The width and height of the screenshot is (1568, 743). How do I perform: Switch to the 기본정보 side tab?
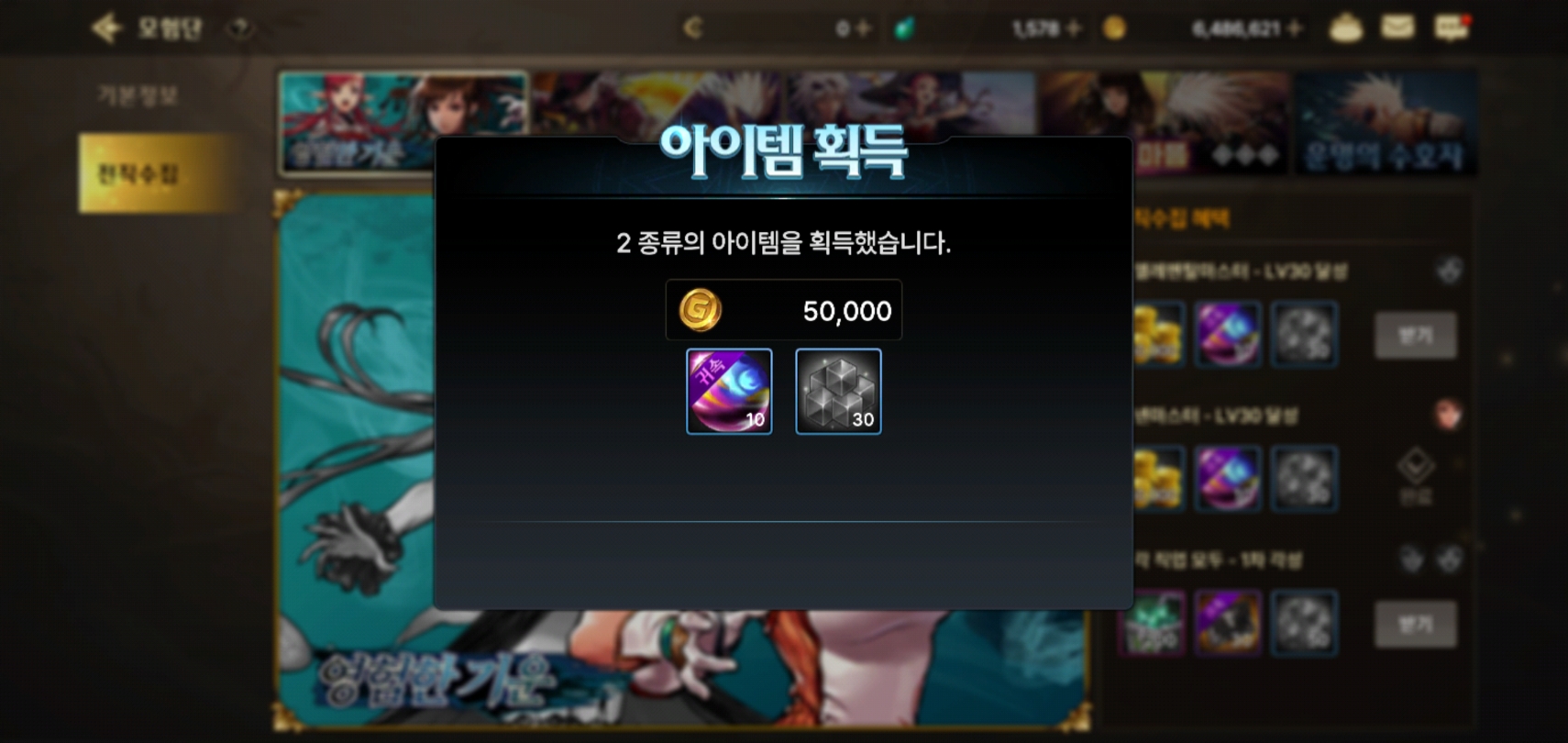tap(138, 95)
